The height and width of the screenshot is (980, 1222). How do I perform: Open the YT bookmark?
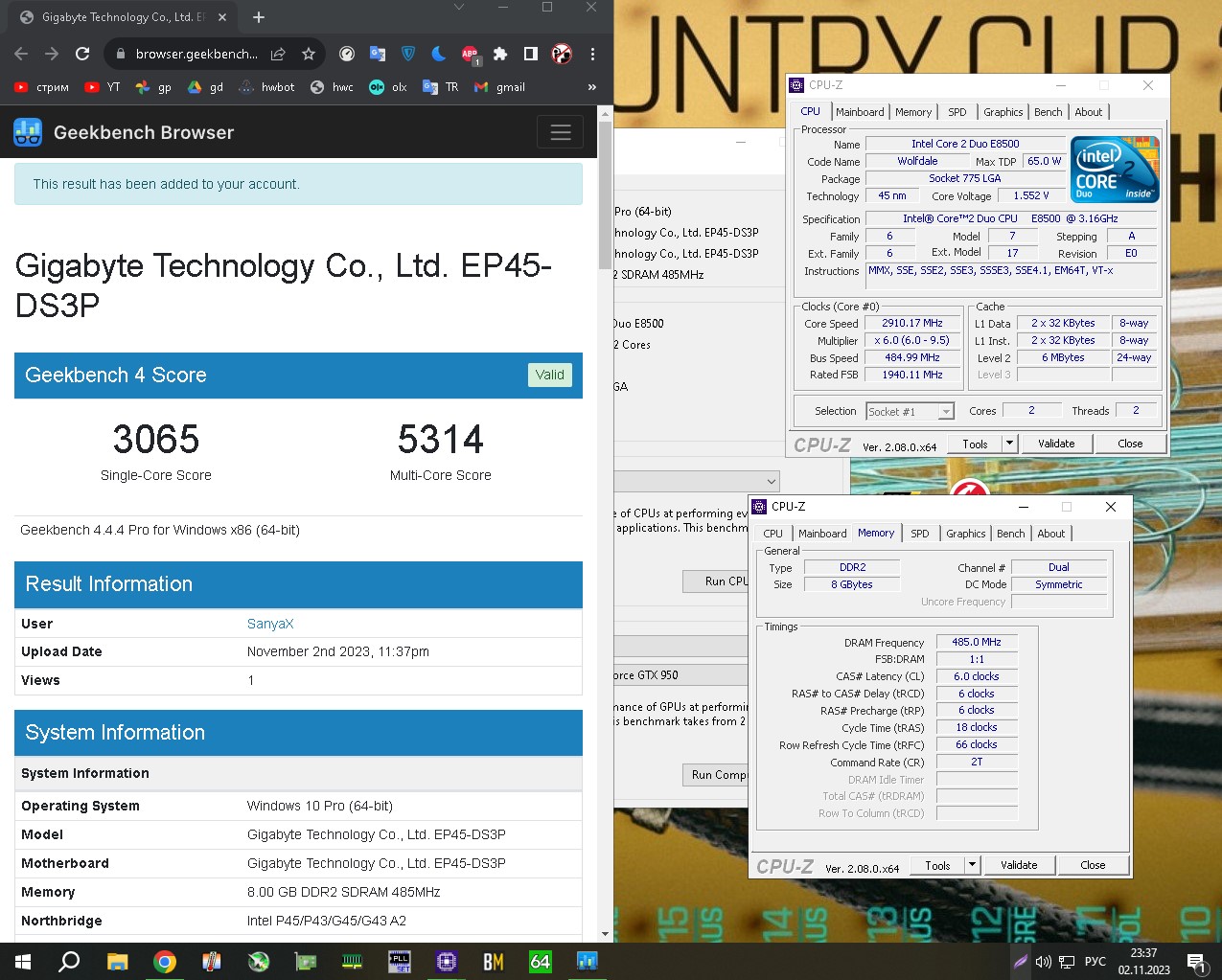[x=103, y=87]
